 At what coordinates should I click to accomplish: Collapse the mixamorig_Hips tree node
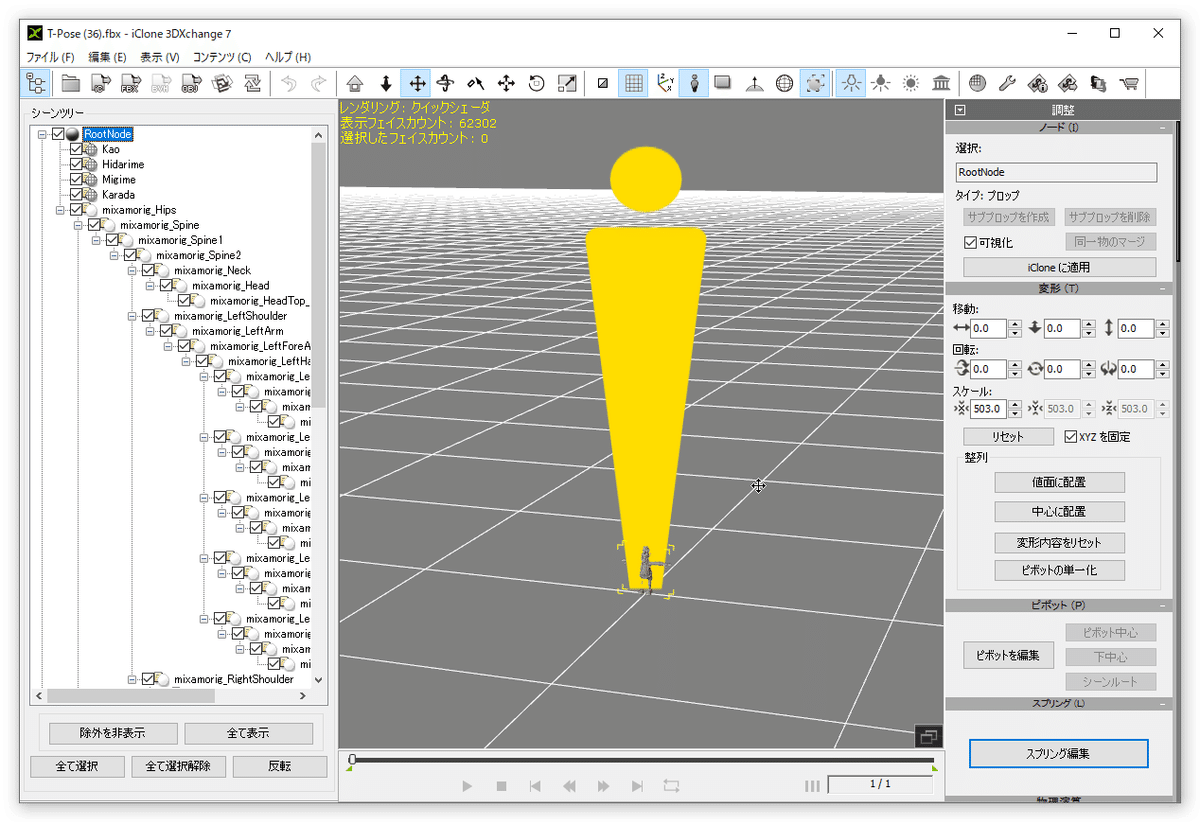click(x=59, y=210)
